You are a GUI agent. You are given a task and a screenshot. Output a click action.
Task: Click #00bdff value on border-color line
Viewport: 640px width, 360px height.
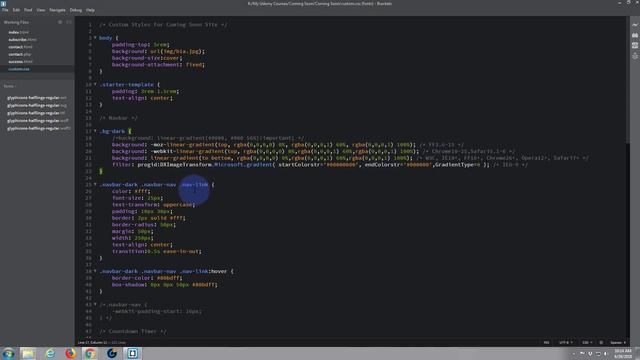[168, 278]
